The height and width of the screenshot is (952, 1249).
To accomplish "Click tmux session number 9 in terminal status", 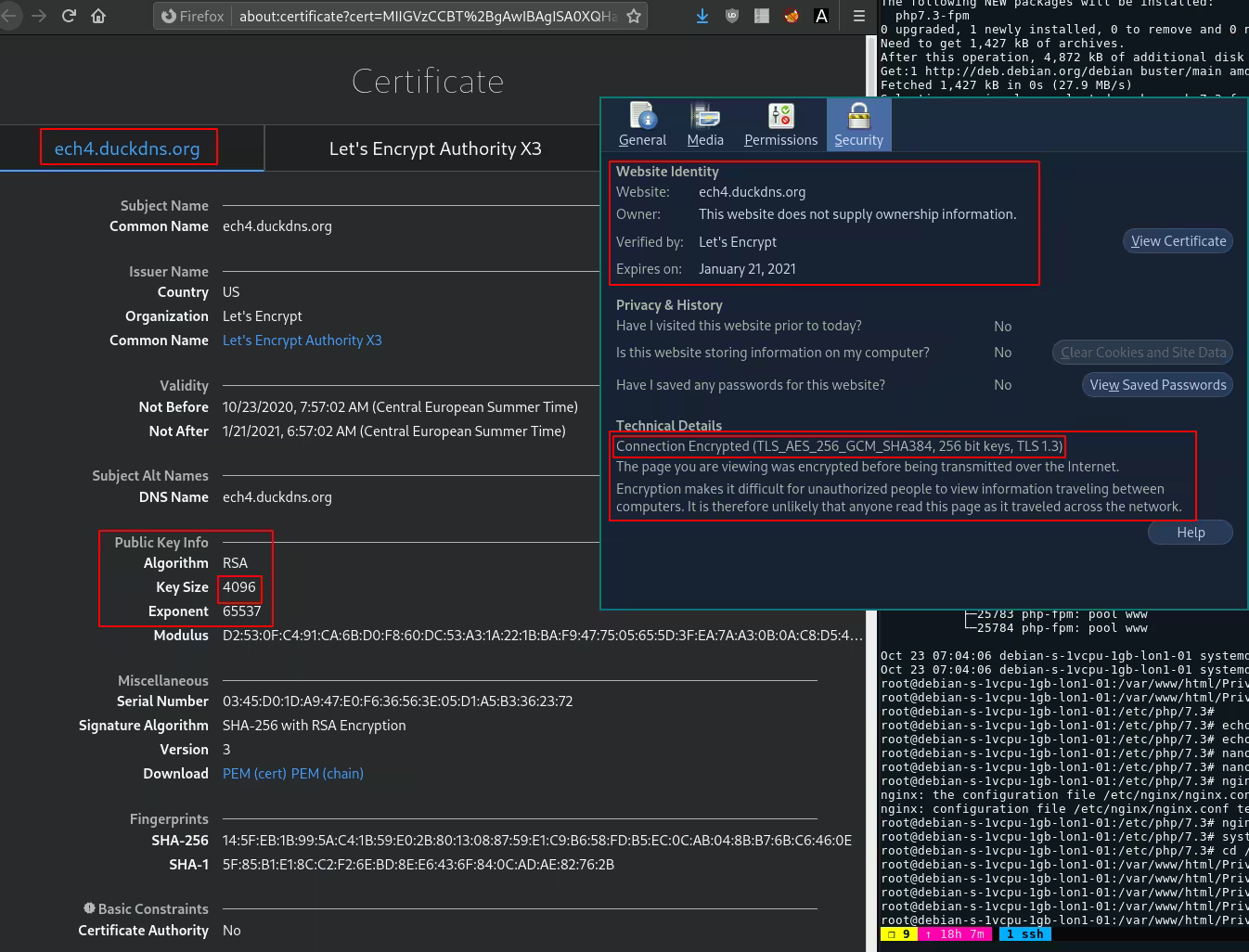I will [x=900, y=934].
